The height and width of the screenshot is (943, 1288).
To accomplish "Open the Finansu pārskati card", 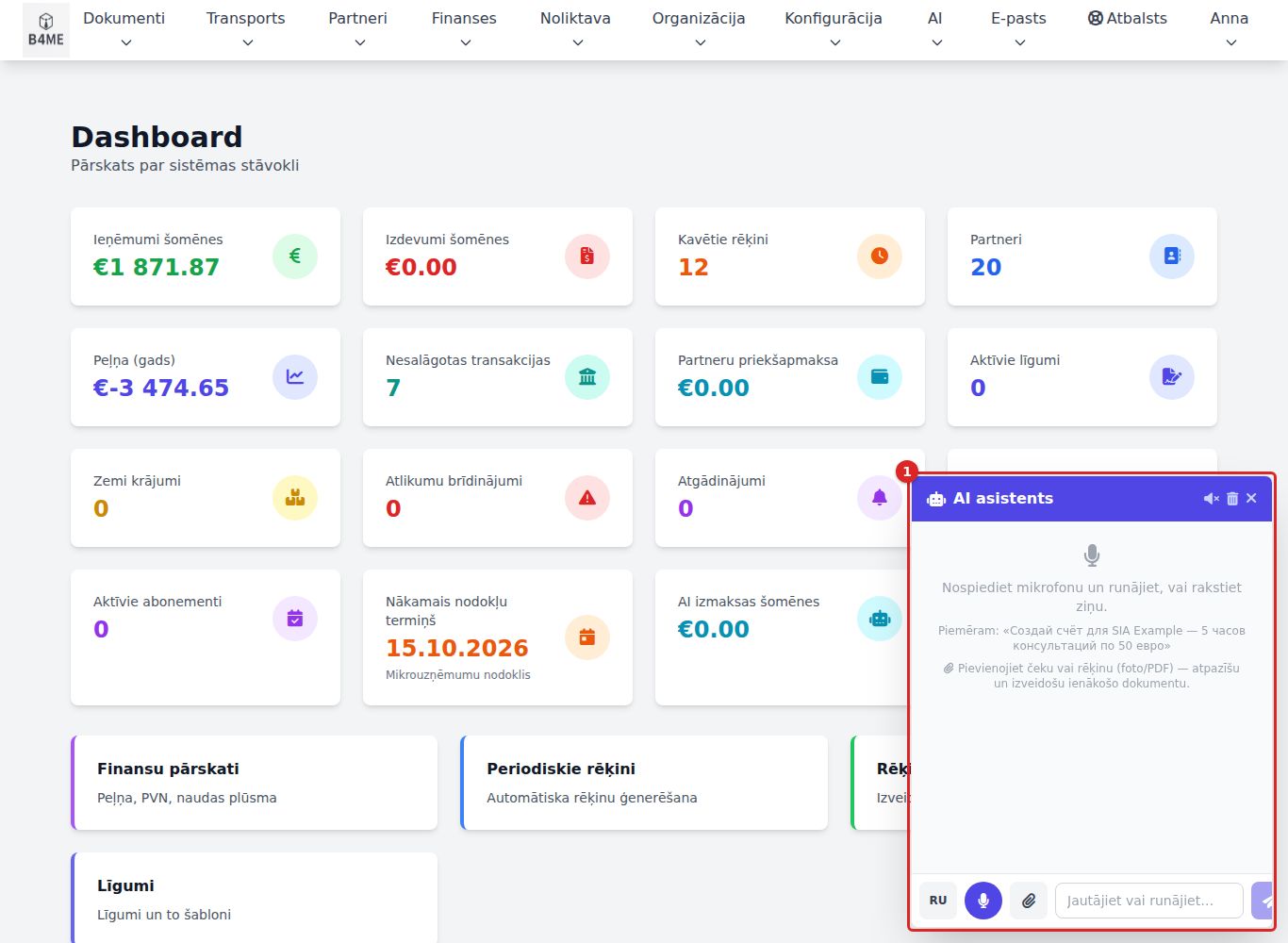I will [x=255, y=783].
